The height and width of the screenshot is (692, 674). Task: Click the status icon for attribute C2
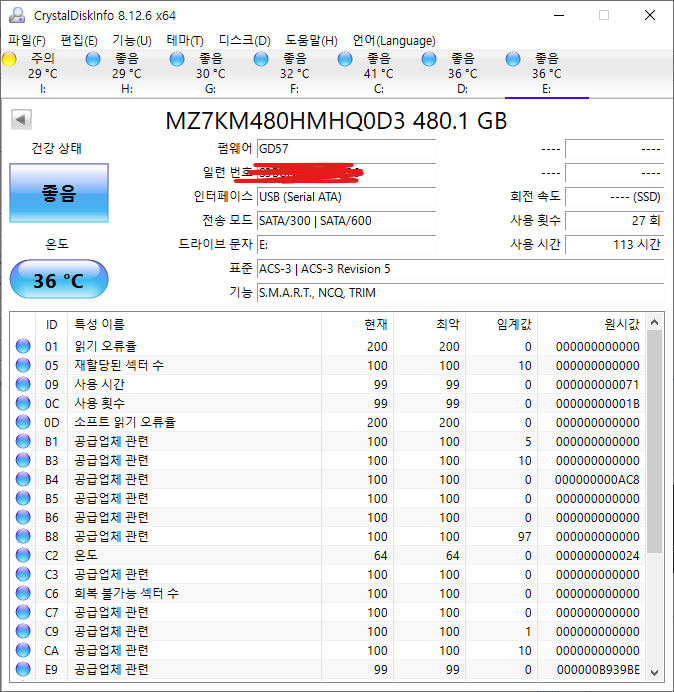pyautogui.click(x=23, y=555)
